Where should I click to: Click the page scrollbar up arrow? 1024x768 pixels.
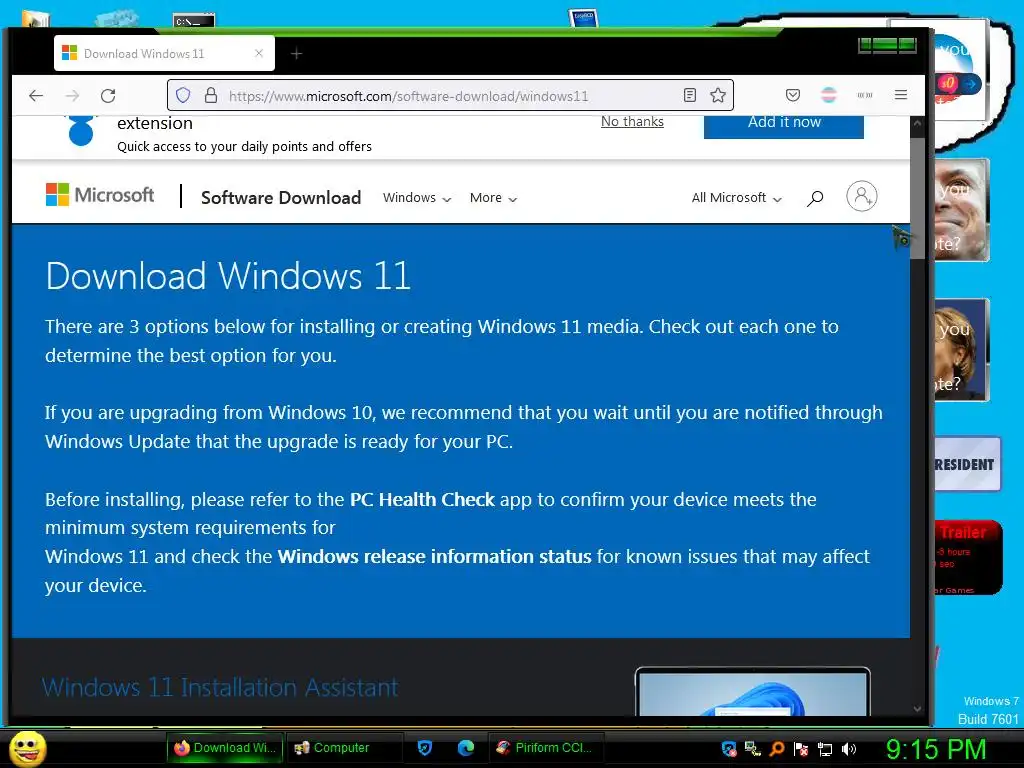coord(918,123)
